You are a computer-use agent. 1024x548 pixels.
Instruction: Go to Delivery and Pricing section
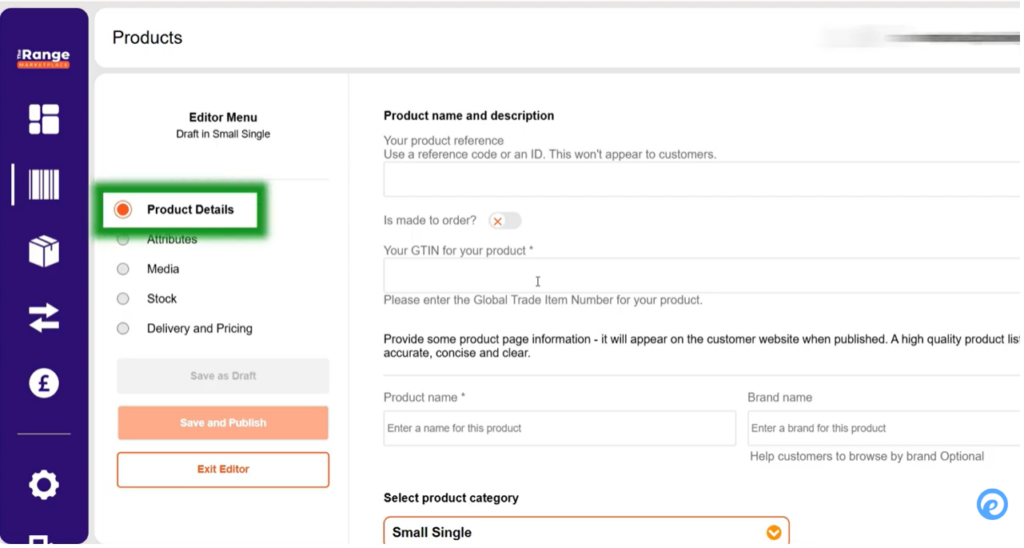pyautogui.click(x=199, y=328)
